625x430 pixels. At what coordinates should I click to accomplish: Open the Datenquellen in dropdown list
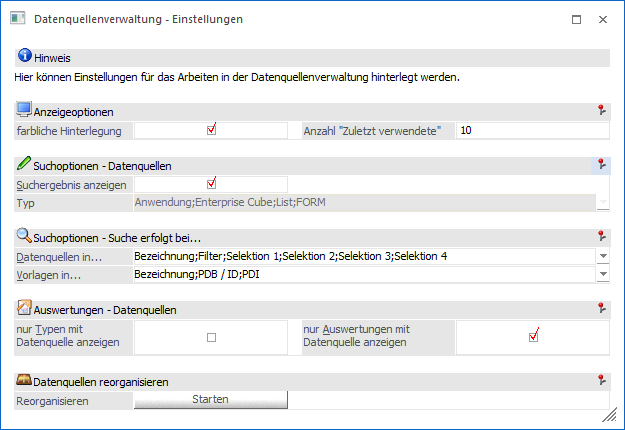[x=602, y=257]
